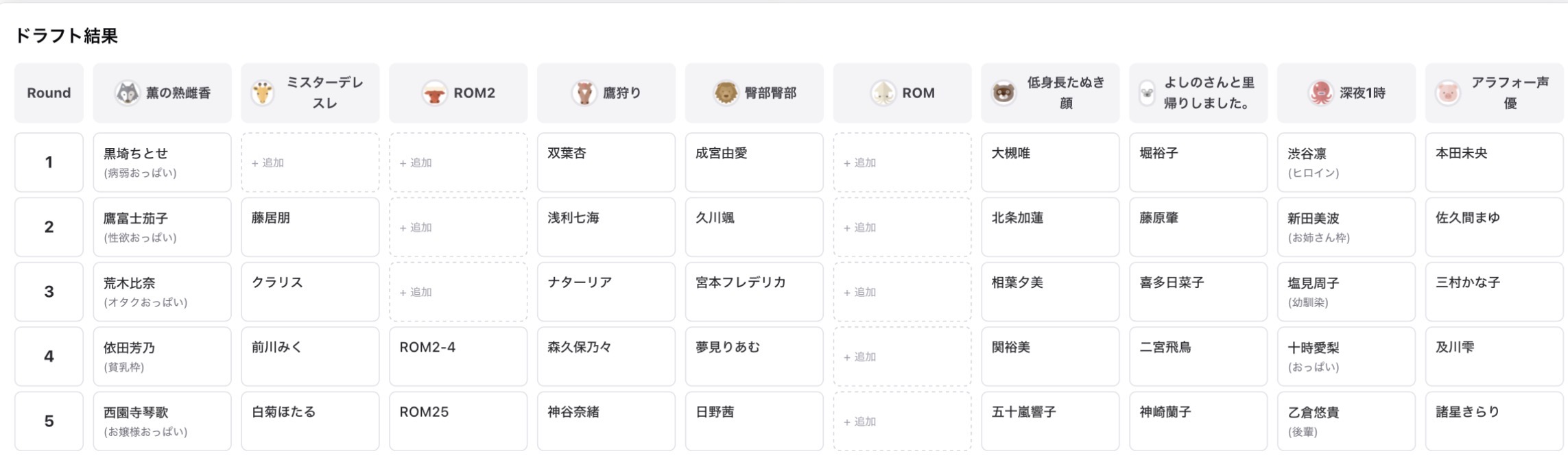The height and width of the screenshot is (458, 1568).
Task: Add a round 2 pick for ROM2
Action: 458,228
